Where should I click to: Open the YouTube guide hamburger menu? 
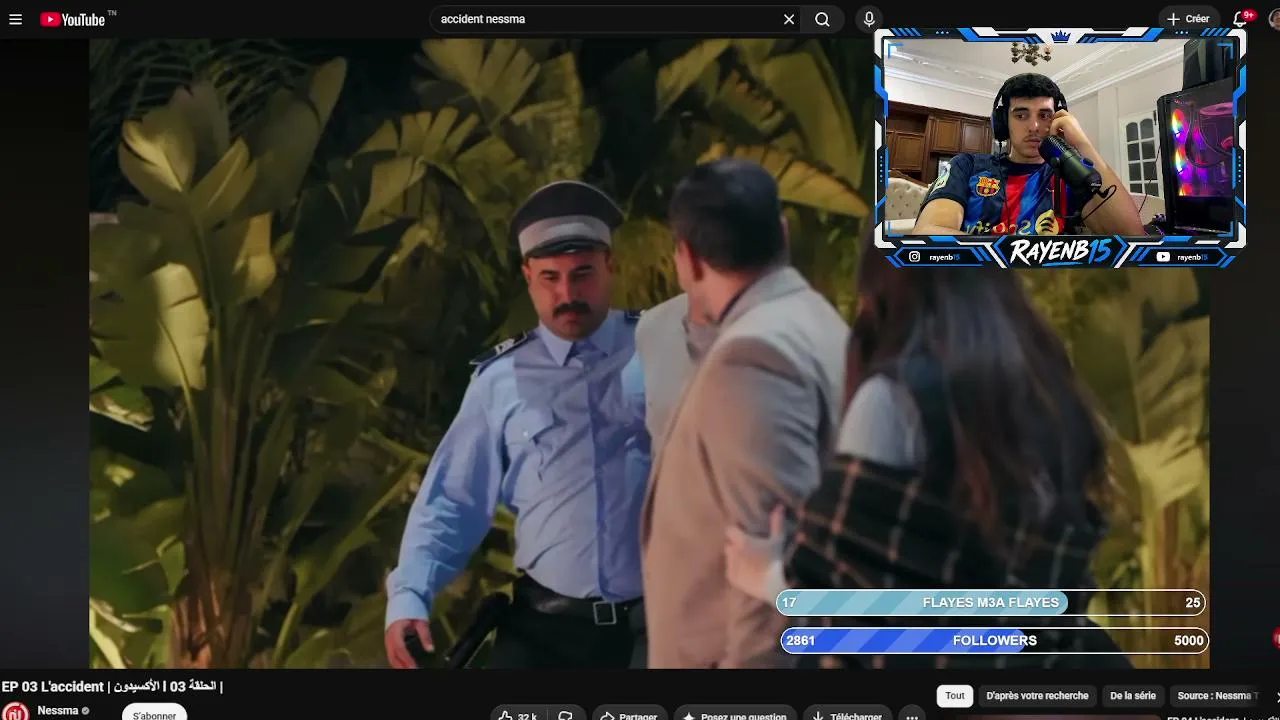pyautogui.click(x=15, y=19)
